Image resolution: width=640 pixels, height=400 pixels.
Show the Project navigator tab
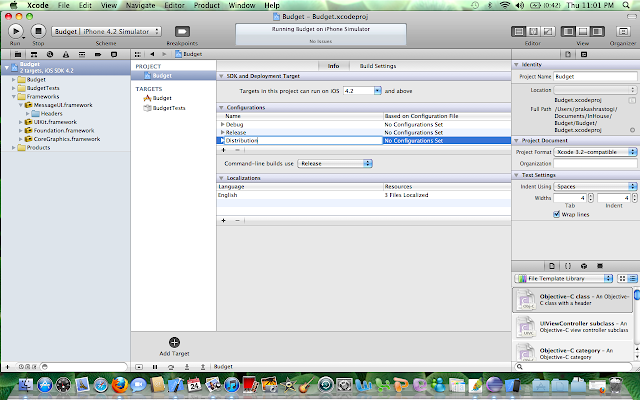(18, 54)
